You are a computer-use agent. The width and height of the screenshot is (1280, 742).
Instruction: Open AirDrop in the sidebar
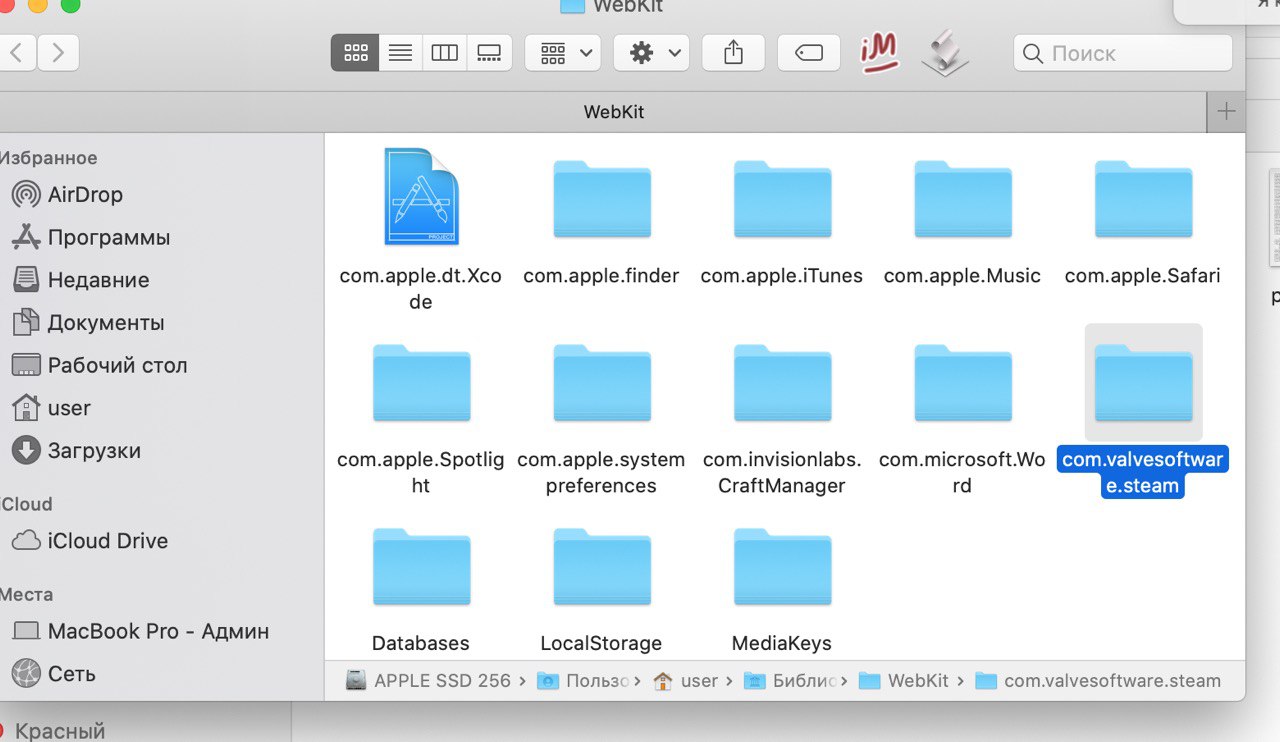point(67,194)
